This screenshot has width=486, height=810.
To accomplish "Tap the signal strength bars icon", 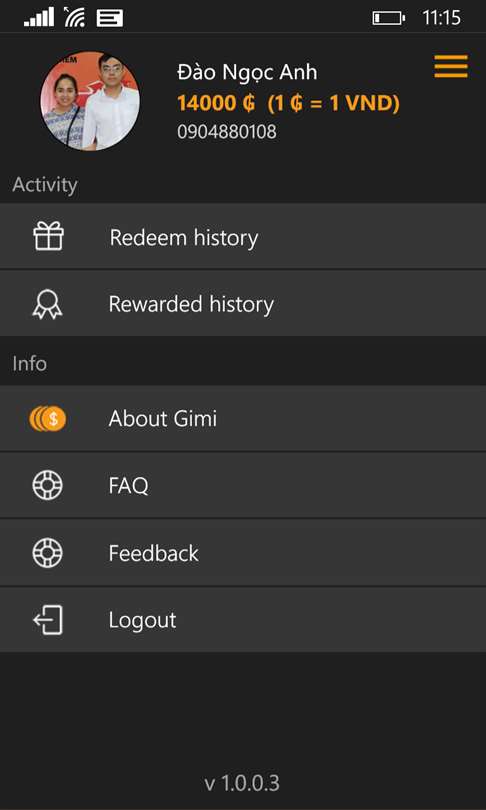I will (x=39, y=17).
